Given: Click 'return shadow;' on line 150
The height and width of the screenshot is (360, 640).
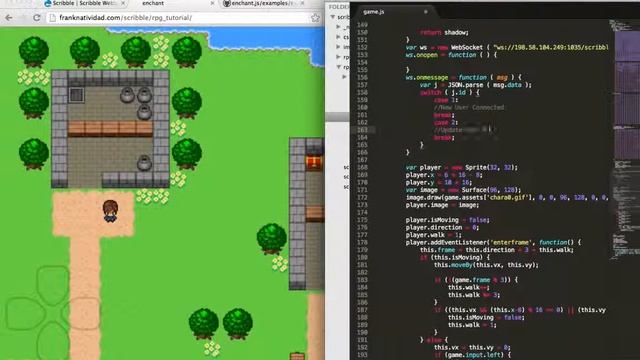Looking at the screenshot, I should tap(444, 32).
